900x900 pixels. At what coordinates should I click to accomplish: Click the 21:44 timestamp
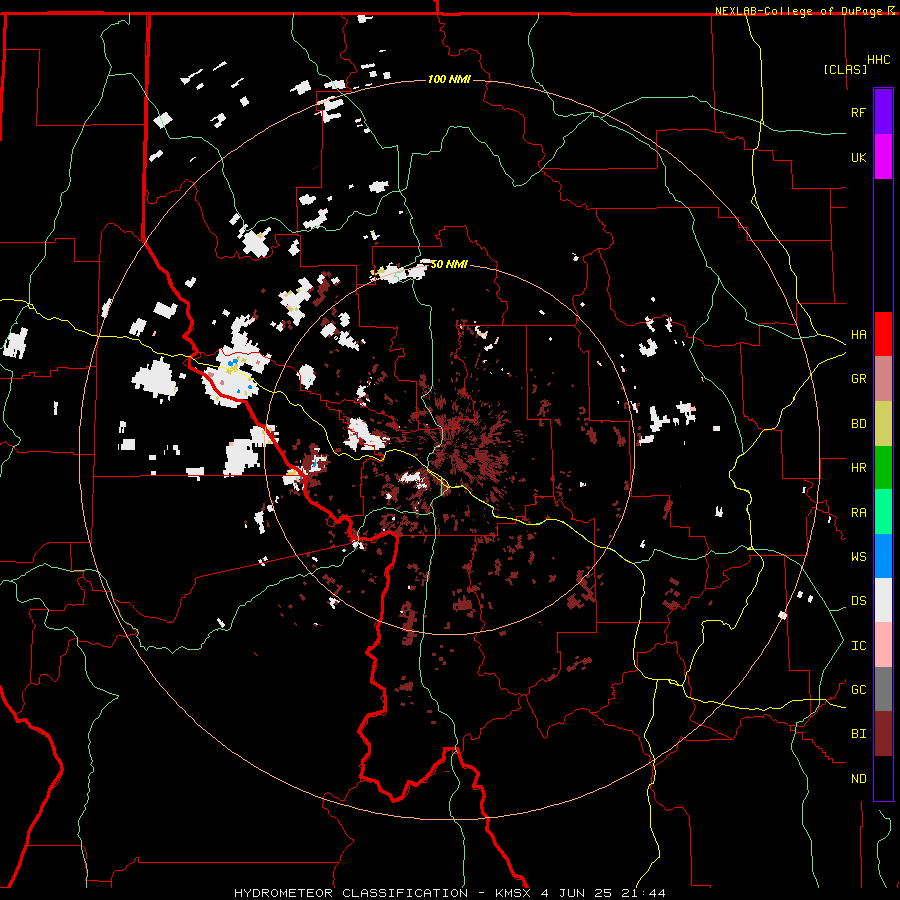tap(642, 893)
